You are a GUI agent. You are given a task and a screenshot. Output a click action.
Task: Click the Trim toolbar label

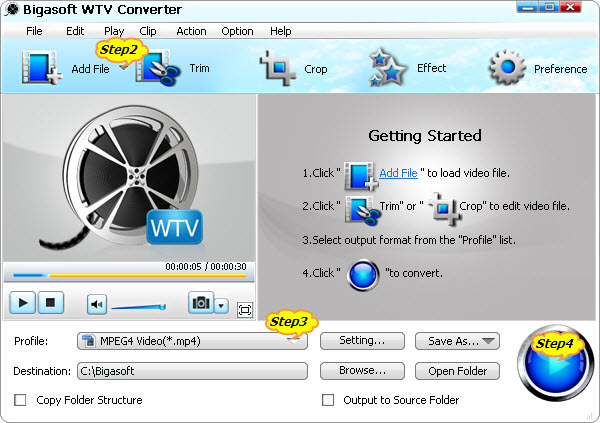199,68
